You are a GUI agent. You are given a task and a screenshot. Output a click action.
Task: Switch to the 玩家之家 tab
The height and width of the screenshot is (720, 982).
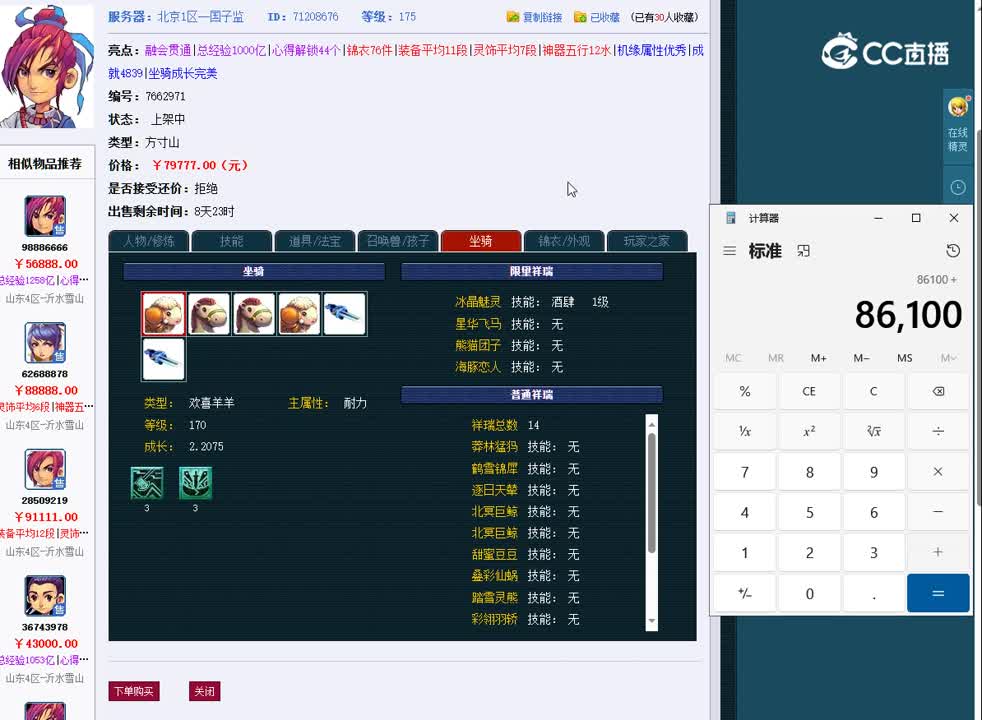(647, 241)
